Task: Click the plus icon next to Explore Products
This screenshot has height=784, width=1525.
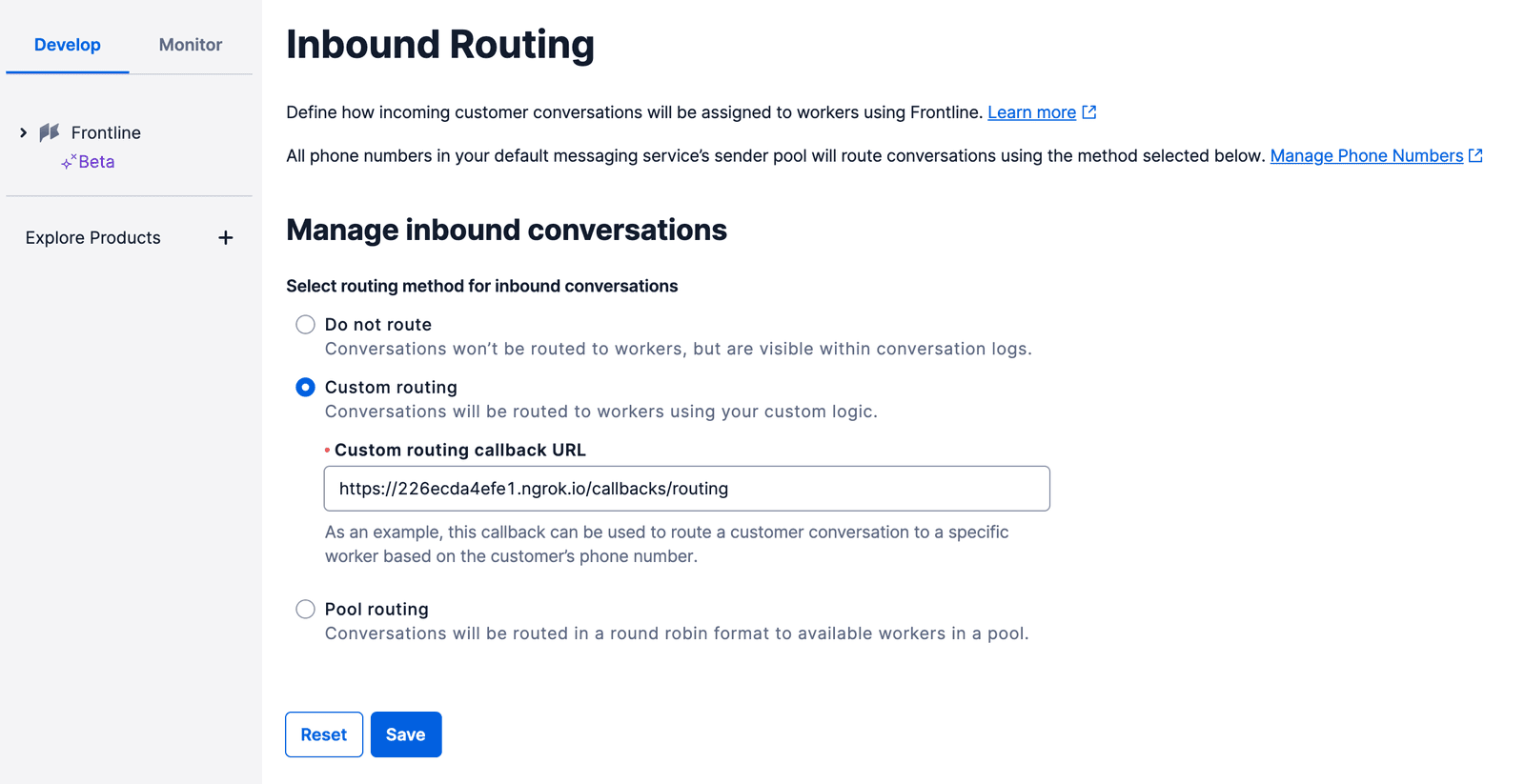Action: click(225, 237)
